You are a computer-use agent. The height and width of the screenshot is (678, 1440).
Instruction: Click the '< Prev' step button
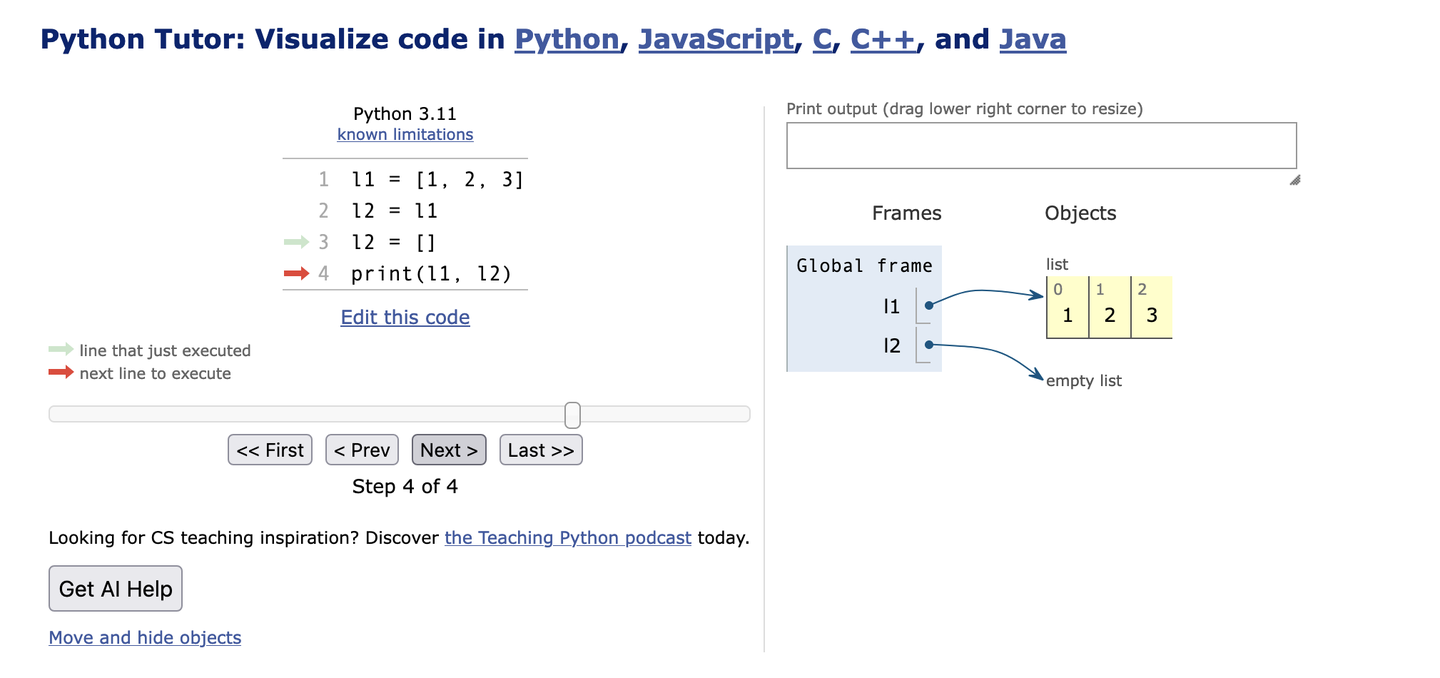[x=361, y=449]
